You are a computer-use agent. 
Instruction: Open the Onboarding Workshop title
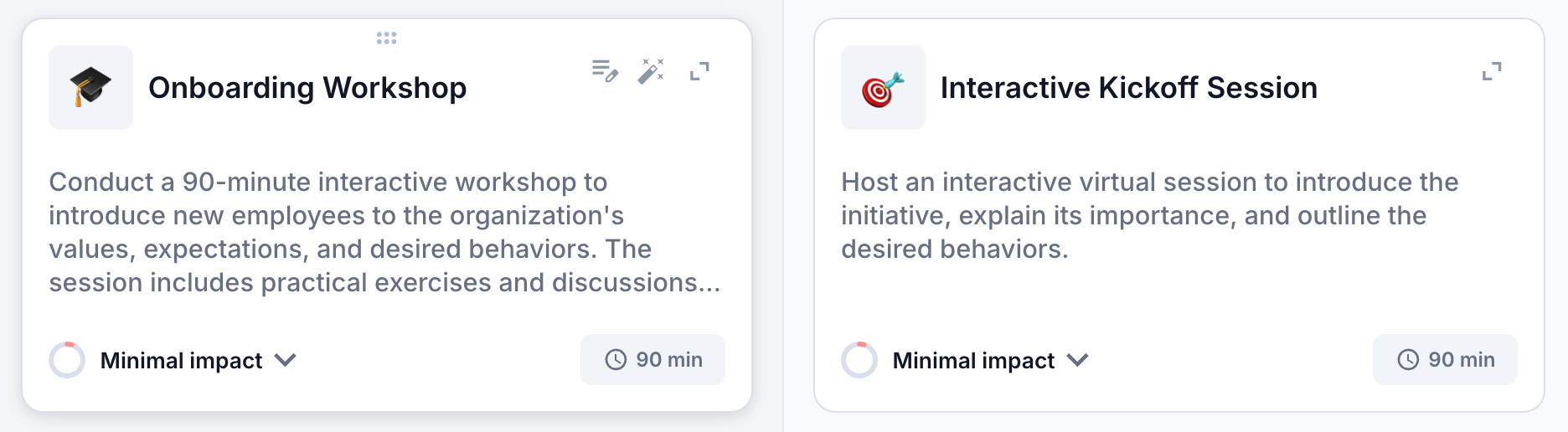[307, 88]
